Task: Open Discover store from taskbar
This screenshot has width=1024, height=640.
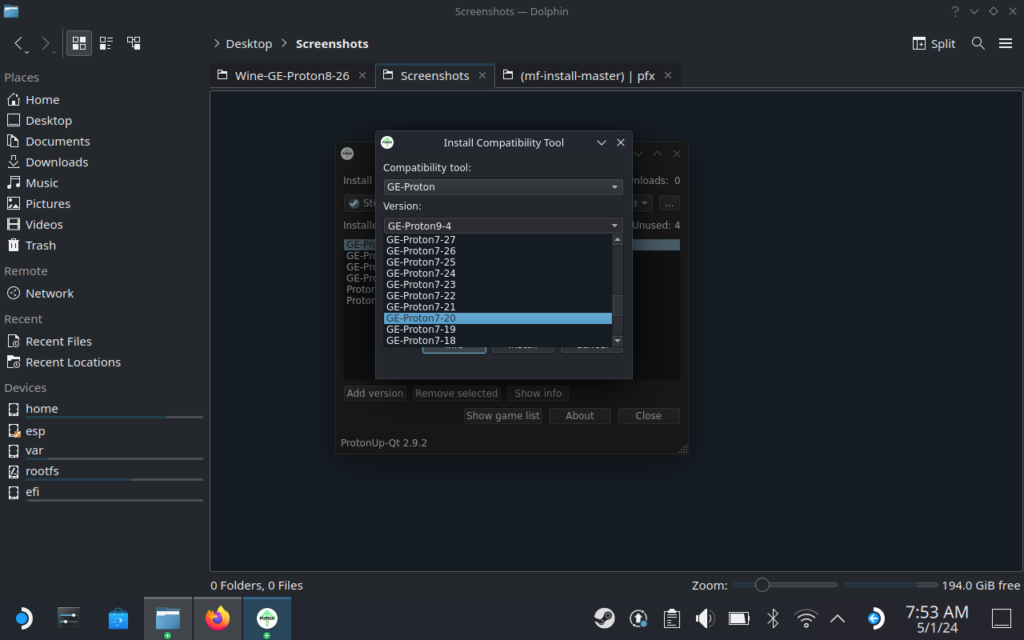Action: point(118,618)
